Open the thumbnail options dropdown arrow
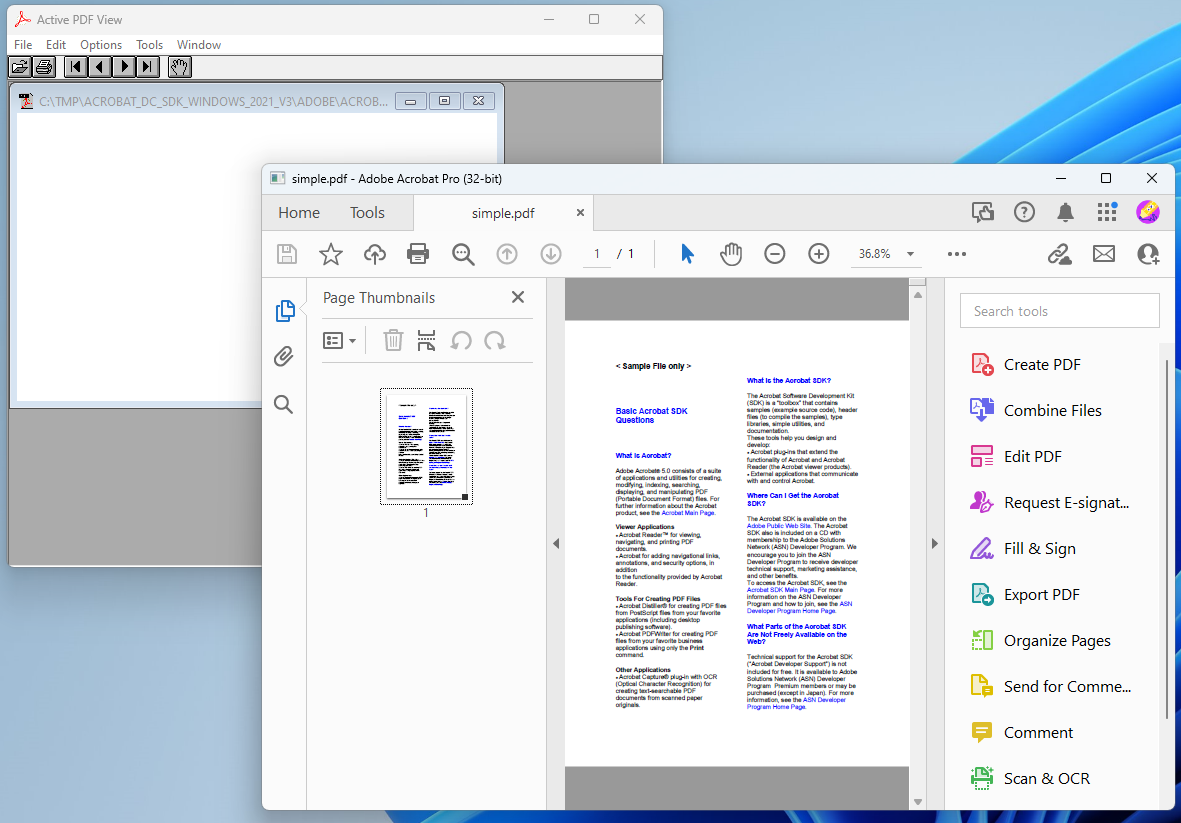 click(354, 340)
